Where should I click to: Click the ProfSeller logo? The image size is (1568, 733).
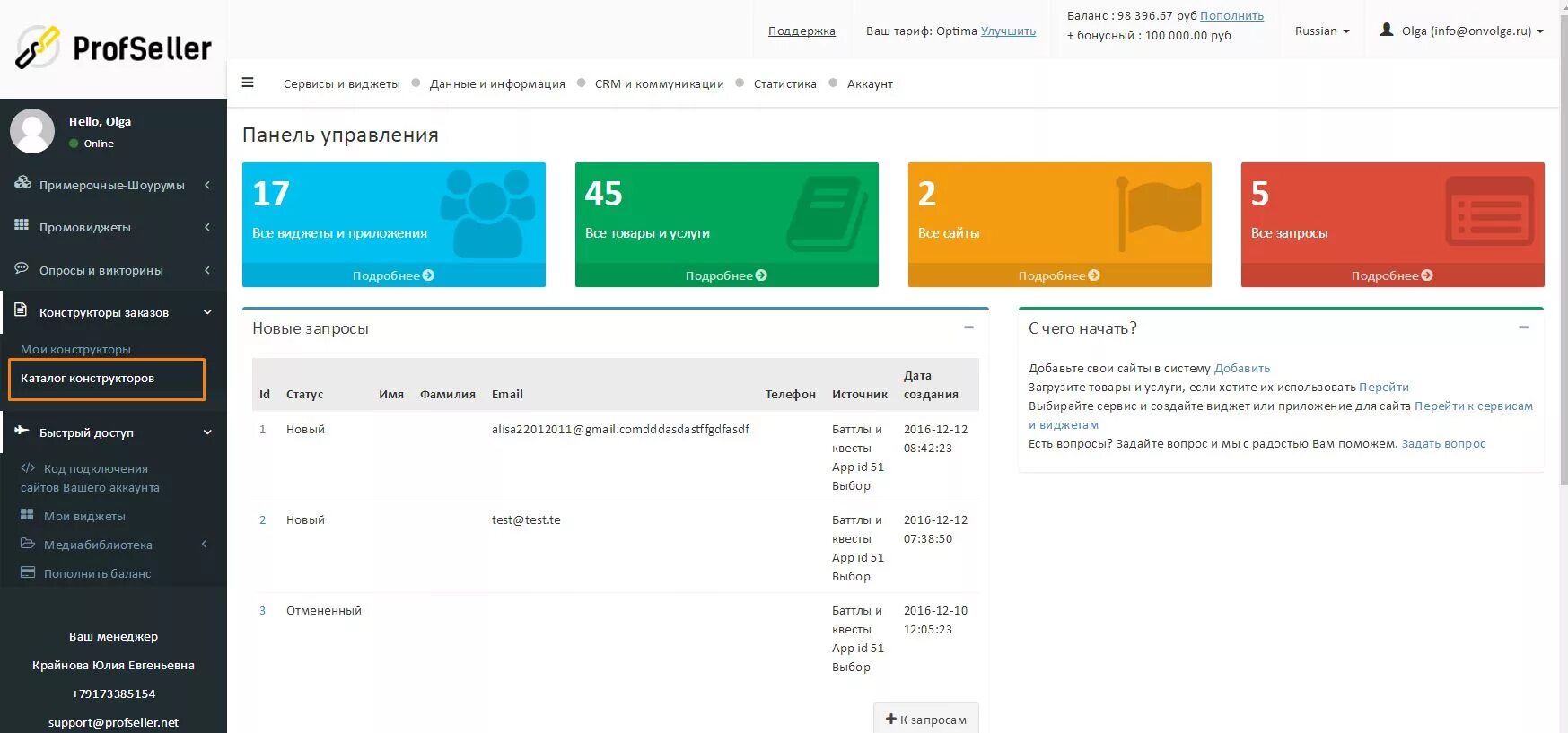pos(113,47)
